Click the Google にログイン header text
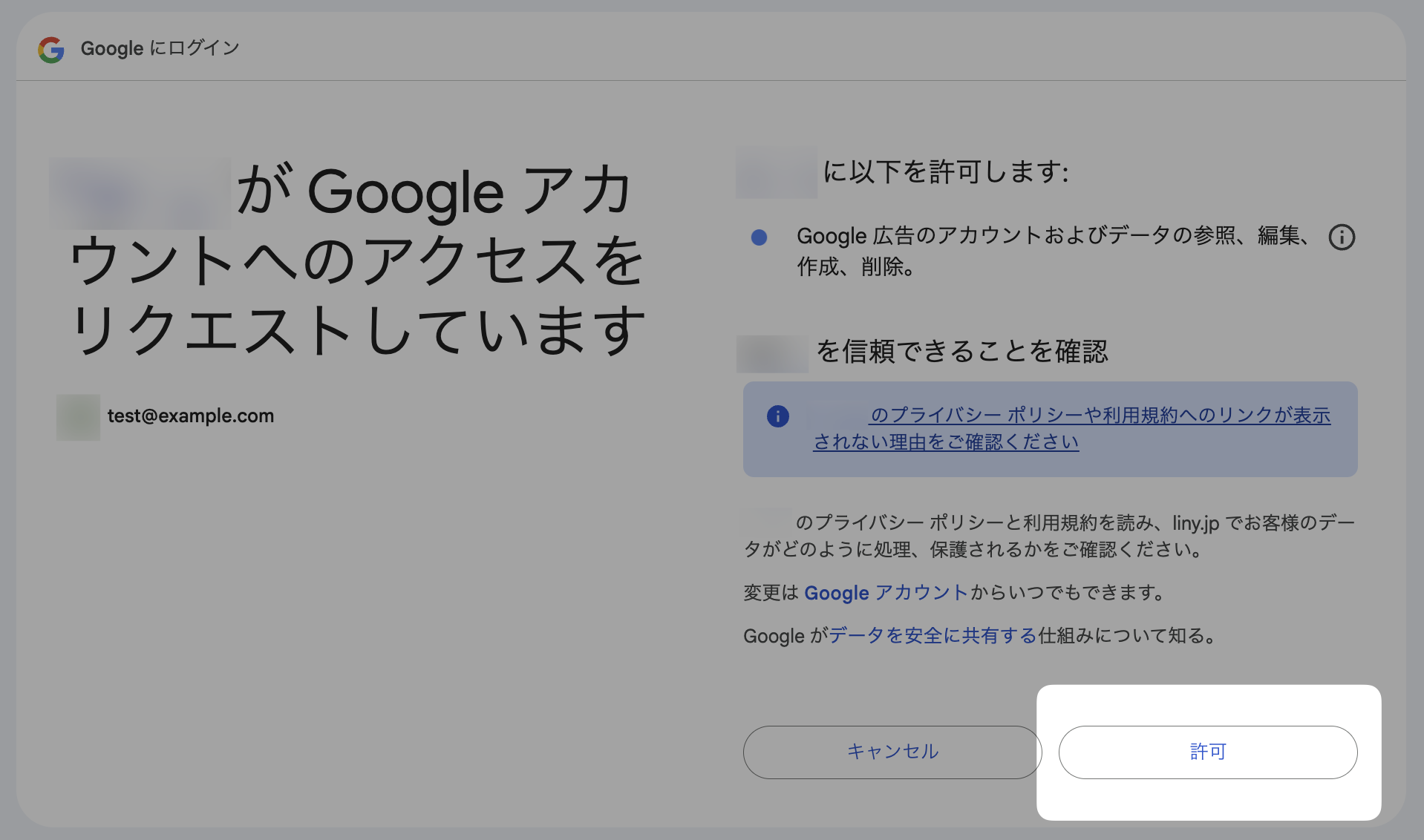 160,48
